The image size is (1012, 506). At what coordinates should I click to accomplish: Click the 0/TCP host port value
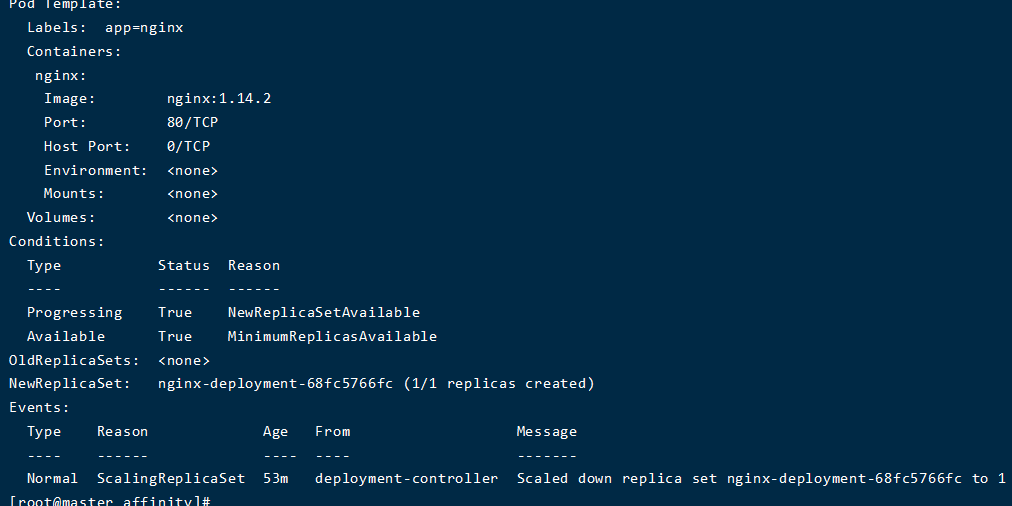point(188,146)
